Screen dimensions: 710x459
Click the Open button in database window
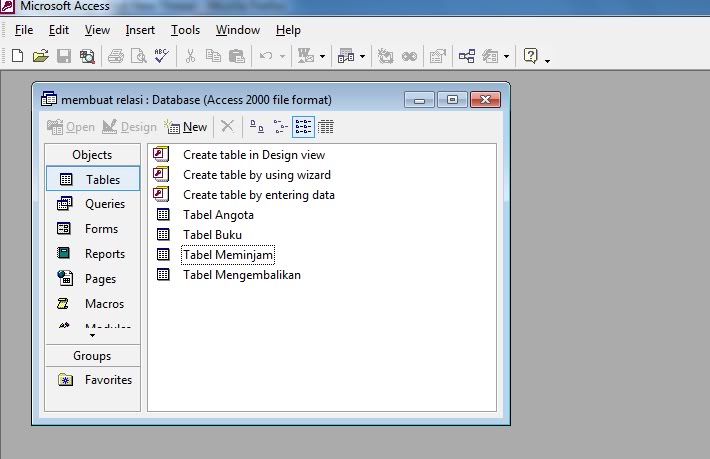click(71, 127)
